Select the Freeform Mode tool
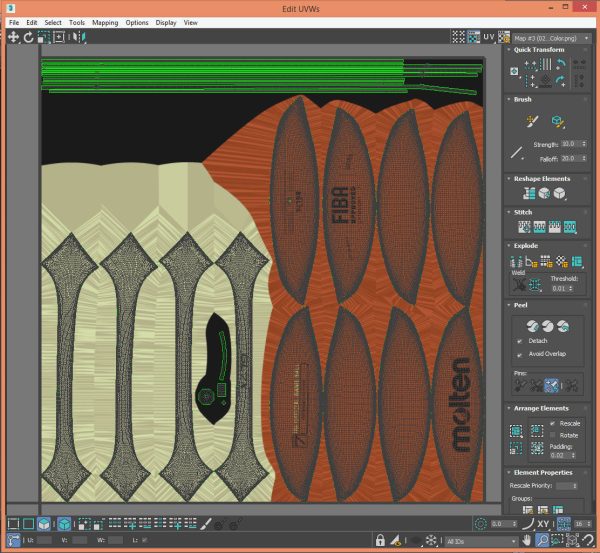 pyautogui.click(x=59, y=37)
